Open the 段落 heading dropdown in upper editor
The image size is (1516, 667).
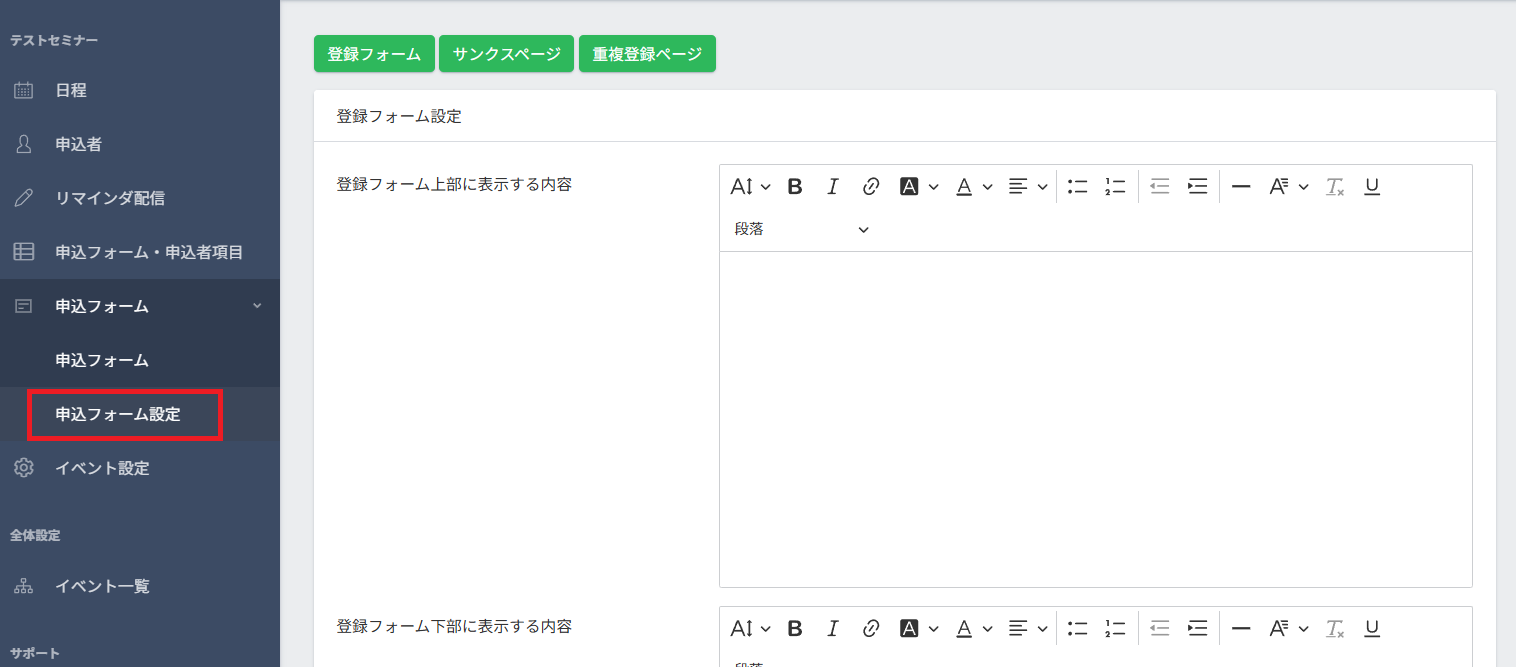tap(801, 230)
